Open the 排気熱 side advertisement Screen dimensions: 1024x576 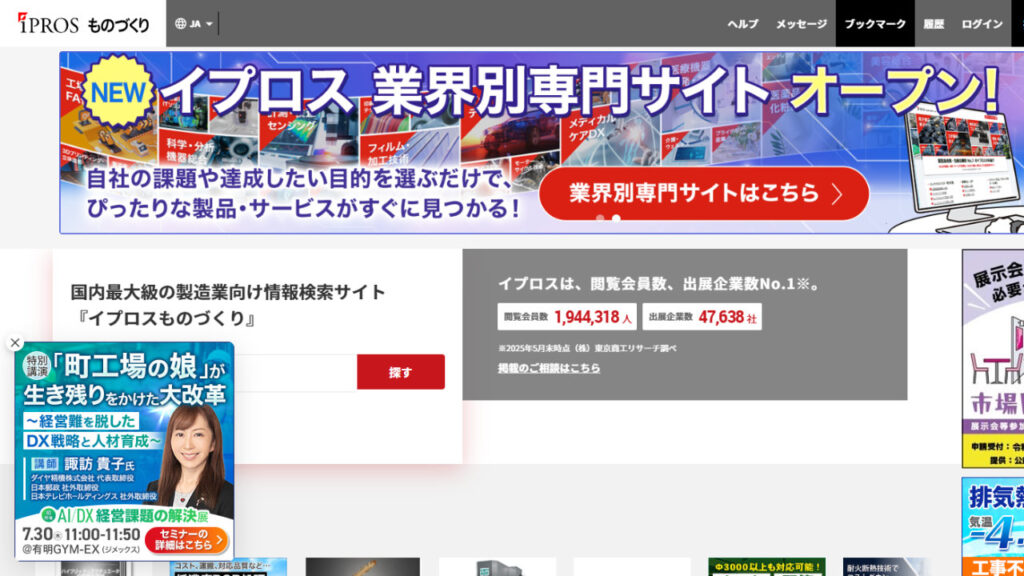(993, 526)
